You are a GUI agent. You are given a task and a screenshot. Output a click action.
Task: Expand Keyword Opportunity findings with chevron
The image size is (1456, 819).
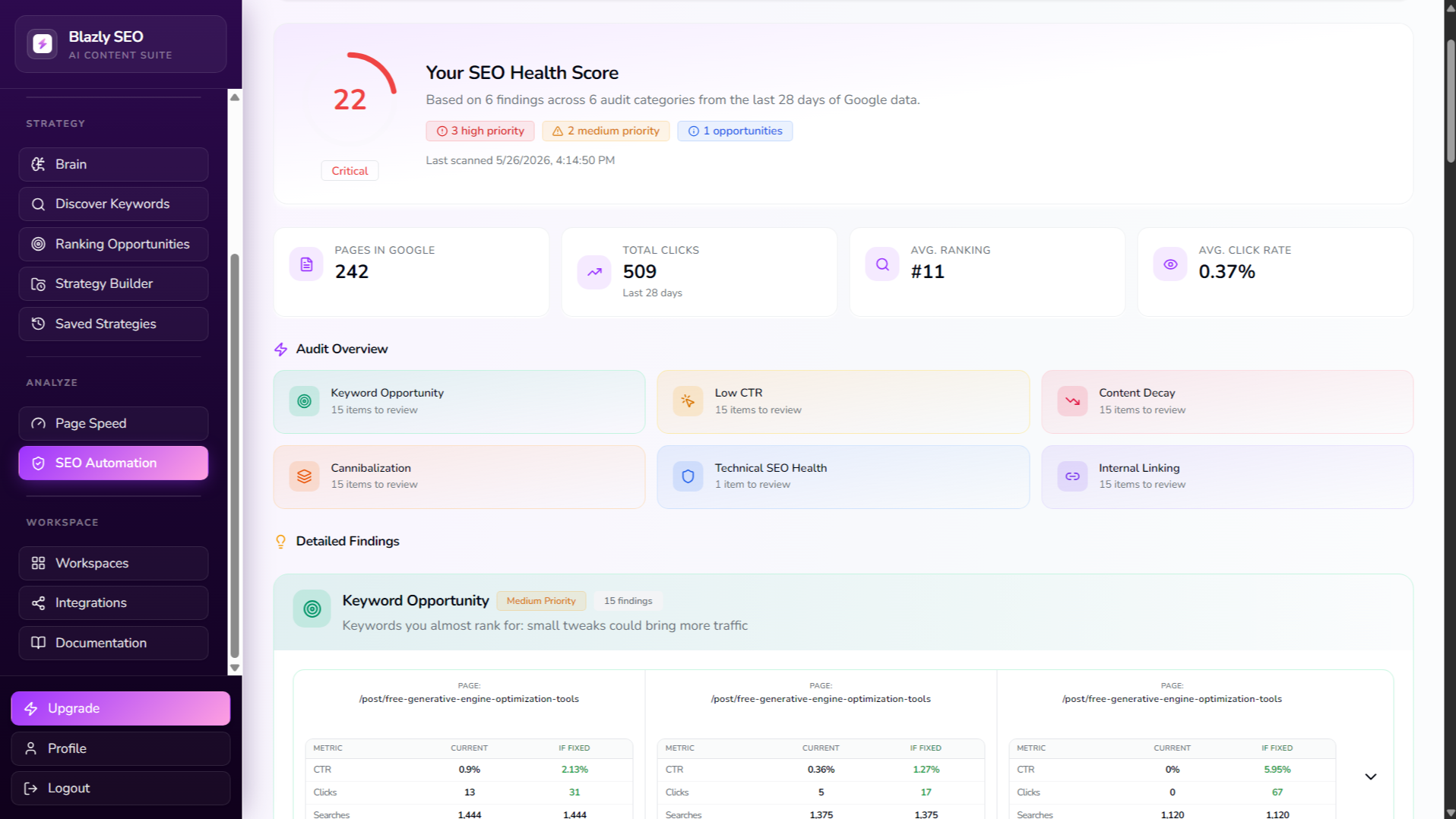[1370, 776]
